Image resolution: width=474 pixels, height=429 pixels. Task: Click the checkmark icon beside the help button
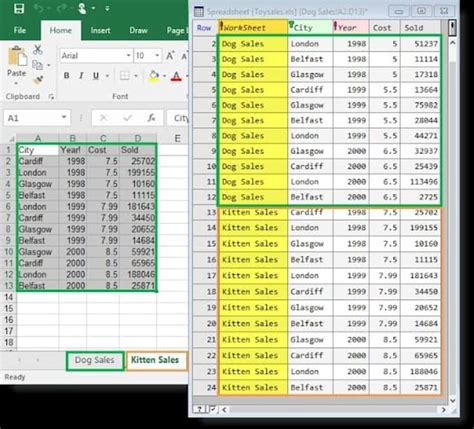pos(213,409)
